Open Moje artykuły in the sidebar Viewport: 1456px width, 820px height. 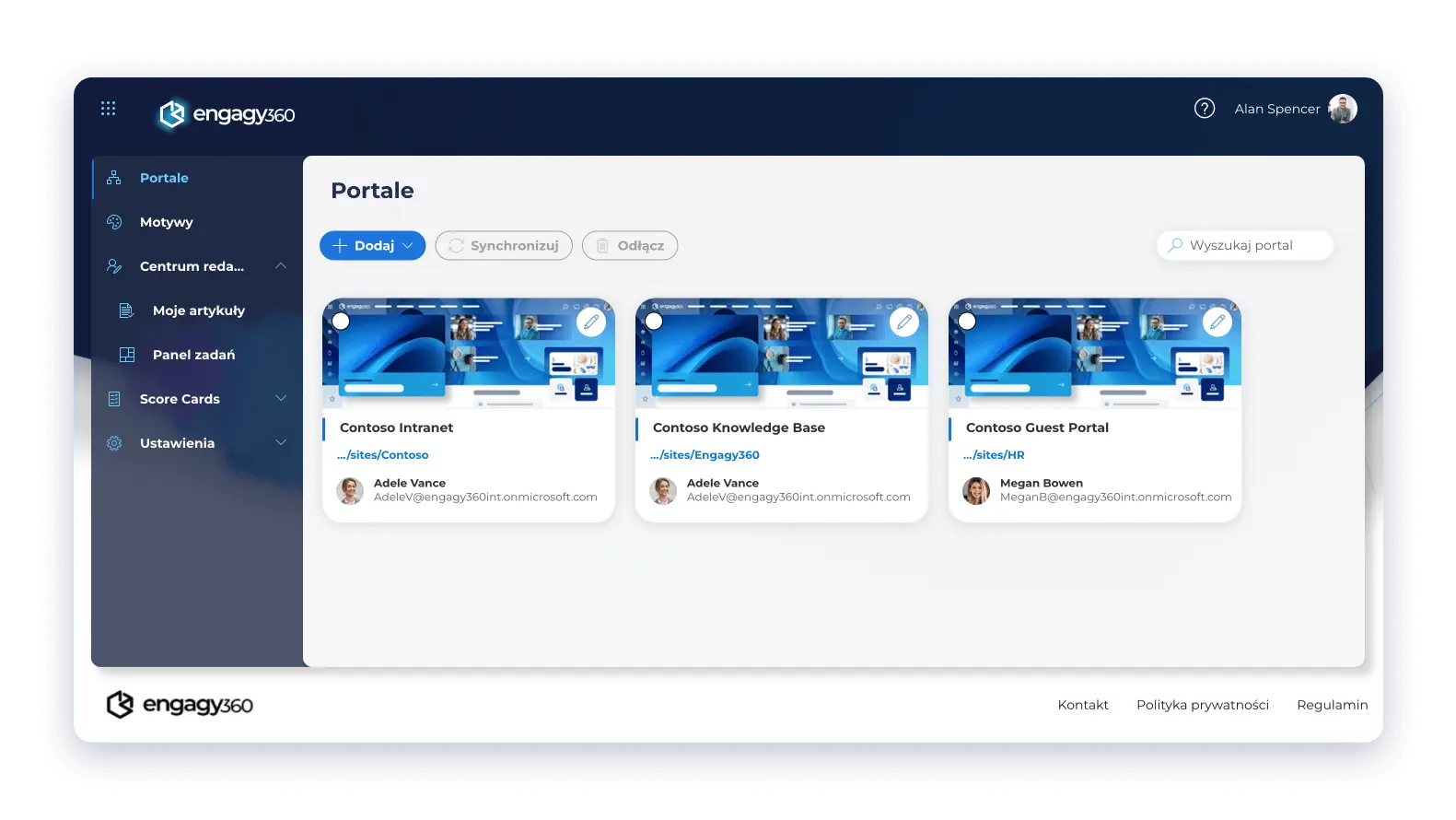point(198,310)
